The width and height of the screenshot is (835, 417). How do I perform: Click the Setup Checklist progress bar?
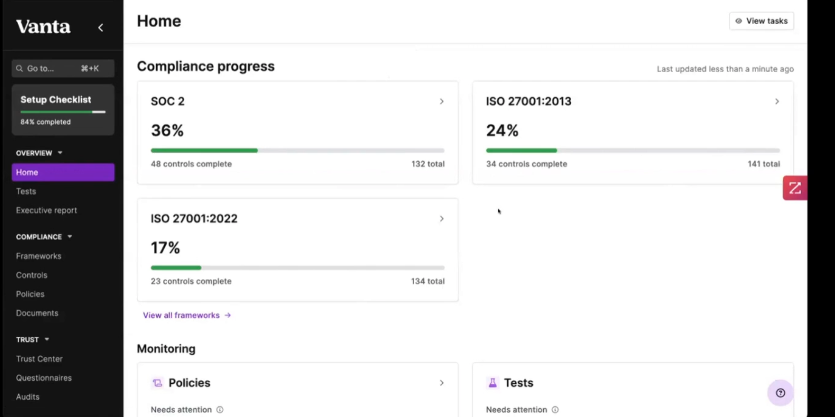[63, 112]
